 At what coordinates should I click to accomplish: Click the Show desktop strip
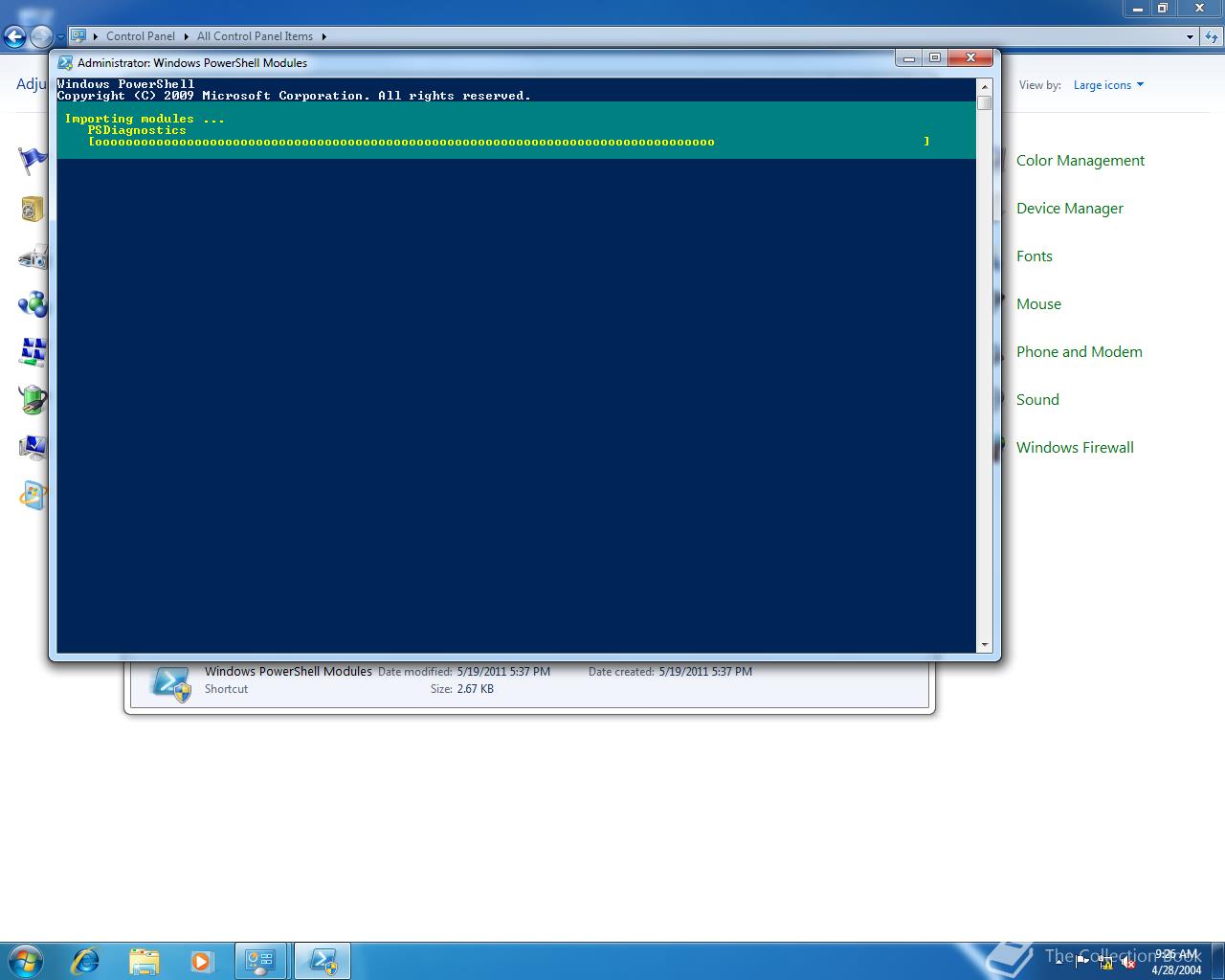pos(1217,961)
